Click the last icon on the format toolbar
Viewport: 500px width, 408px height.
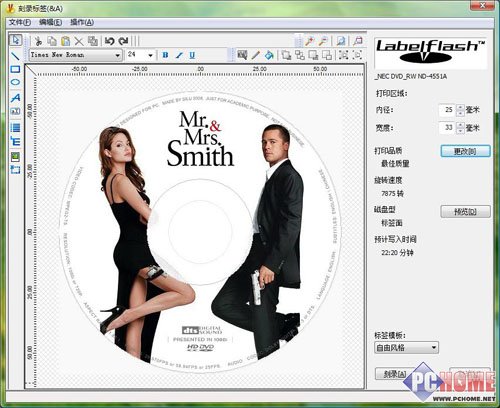(358, 55)
